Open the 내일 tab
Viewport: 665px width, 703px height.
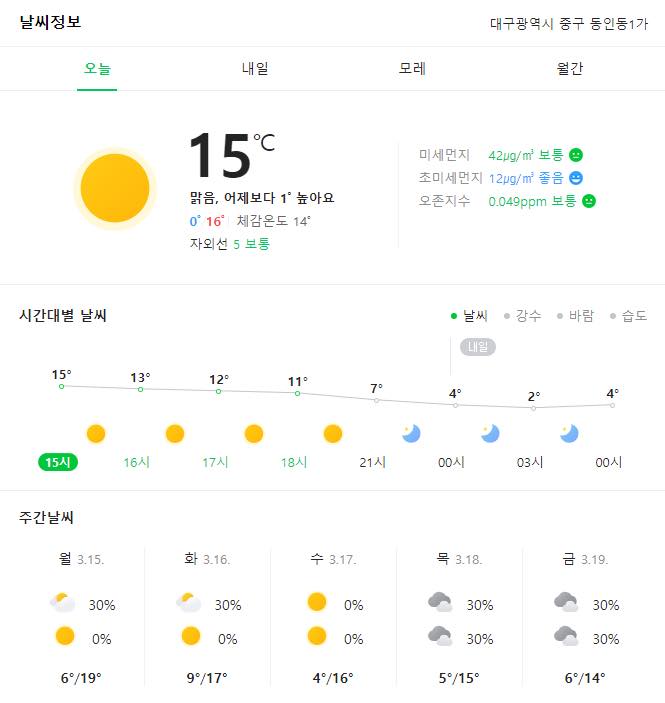pos(255,69)
